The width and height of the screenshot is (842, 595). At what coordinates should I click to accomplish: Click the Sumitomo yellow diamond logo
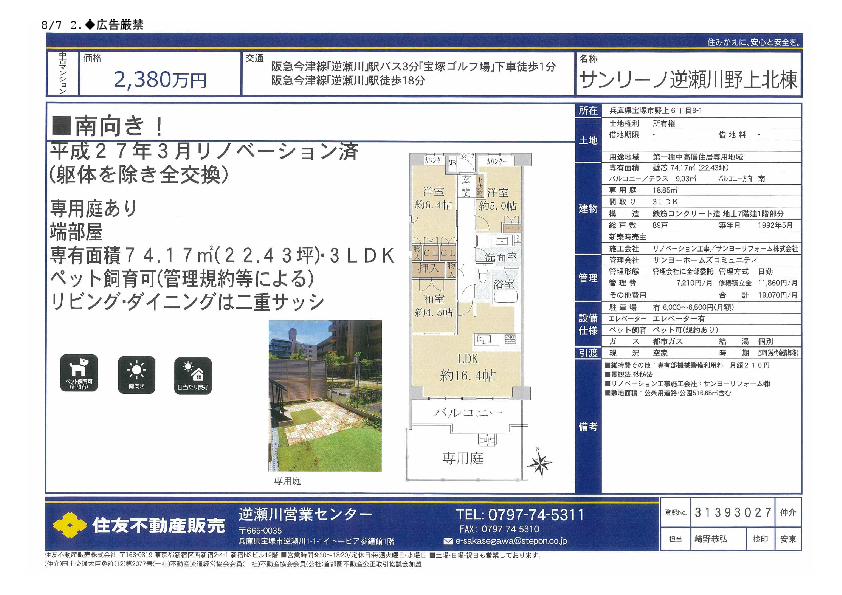pos(70,523)
